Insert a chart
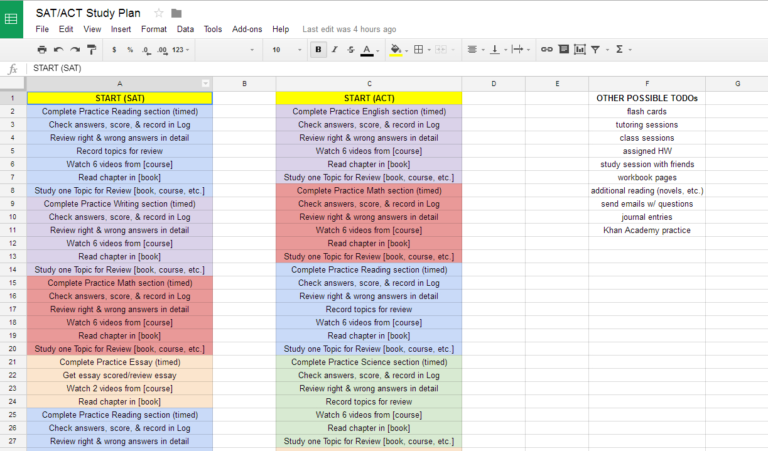Screen dimensions: 768x451 tap(580, 49)
